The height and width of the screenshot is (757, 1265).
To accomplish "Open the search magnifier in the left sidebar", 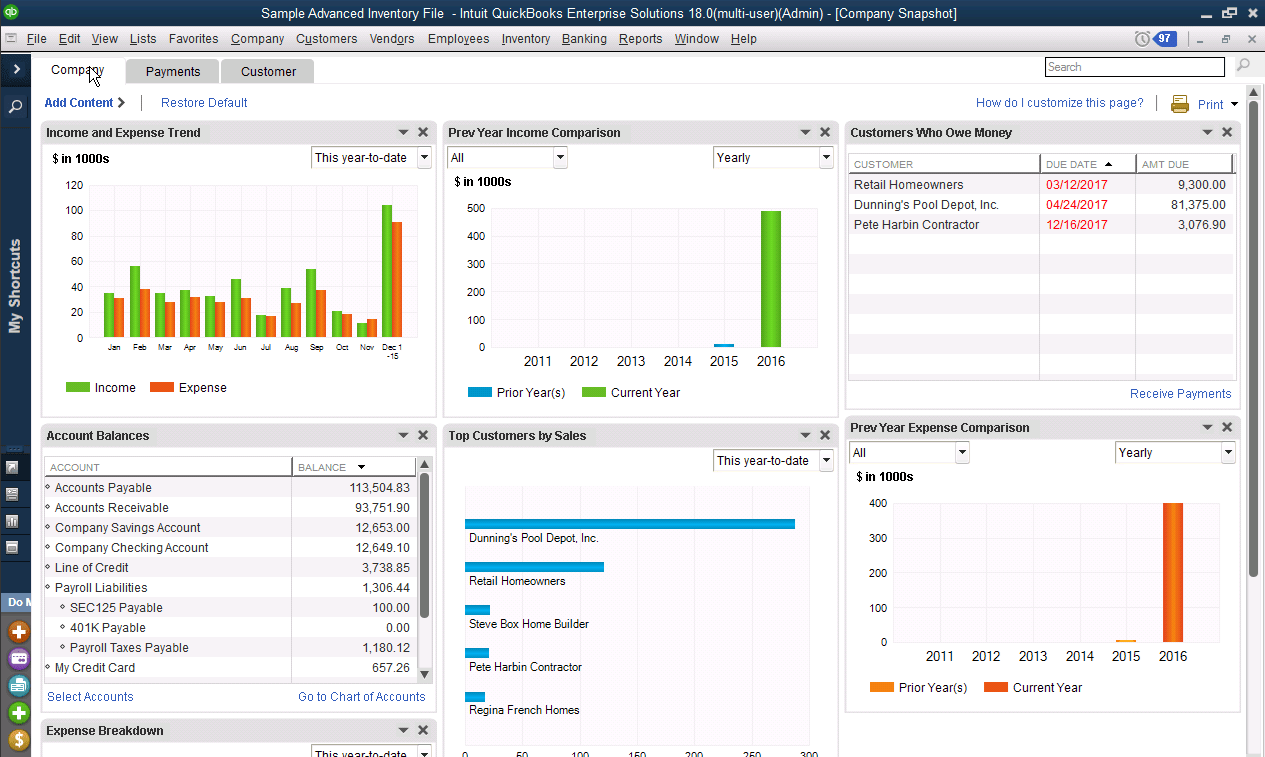I will tap(14, 104).
